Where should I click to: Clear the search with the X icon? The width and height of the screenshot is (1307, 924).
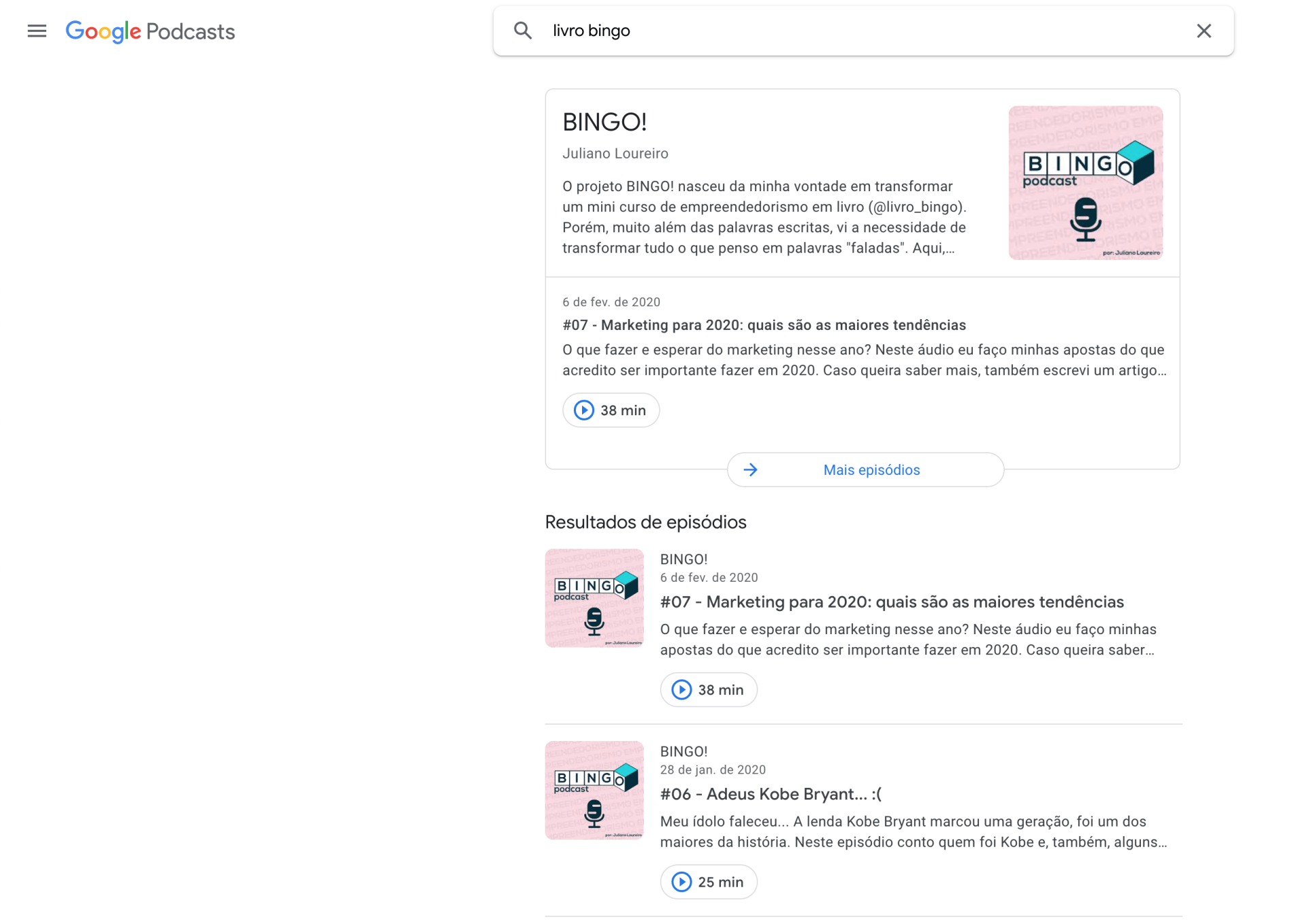[1204, 31]
